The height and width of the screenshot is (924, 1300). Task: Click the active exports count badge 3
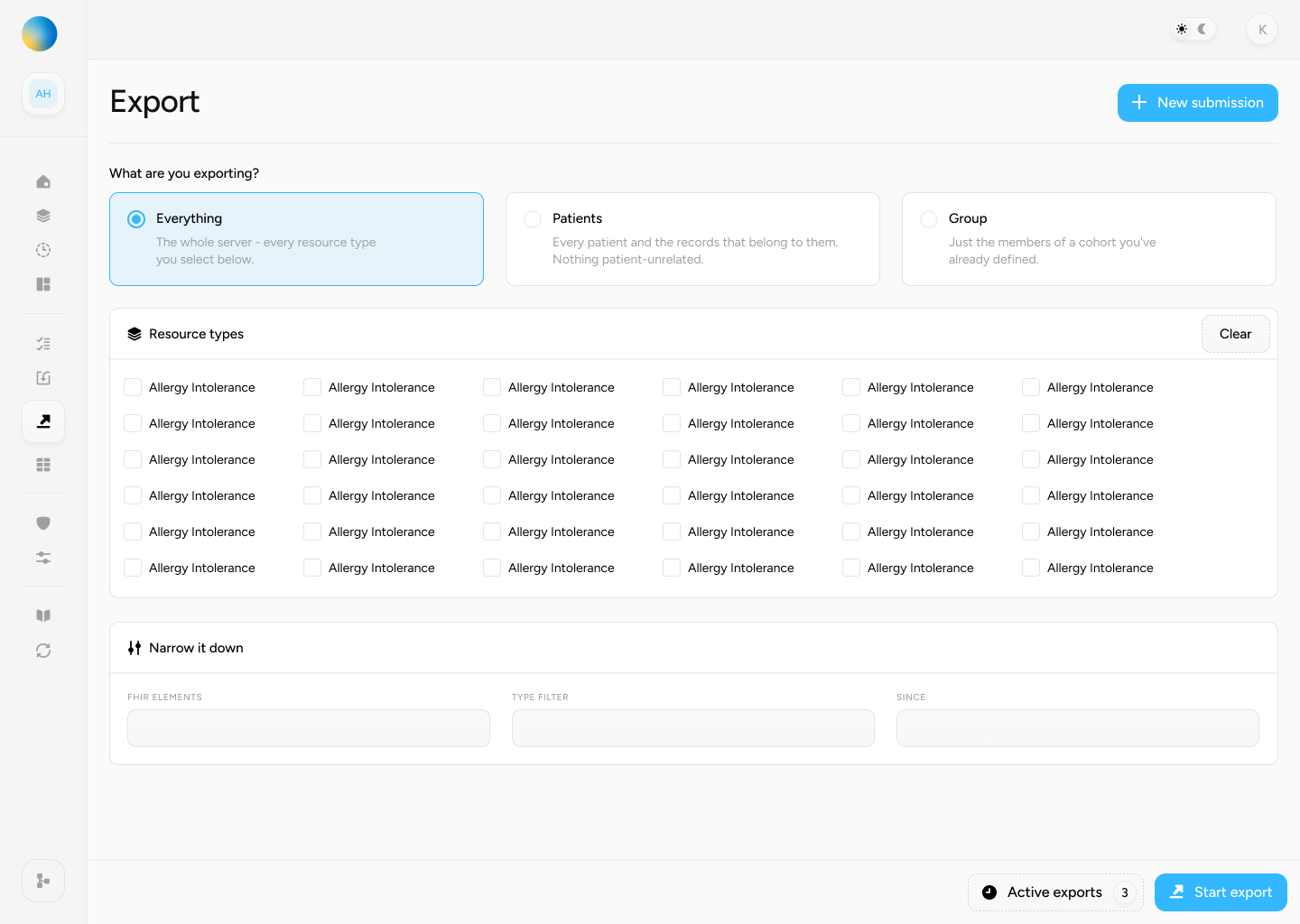(x=1125, y=892)
